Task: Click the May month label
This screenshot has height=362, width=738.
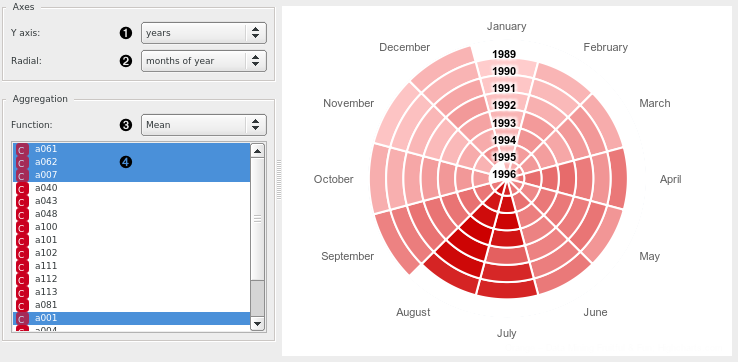Action: 650,256
